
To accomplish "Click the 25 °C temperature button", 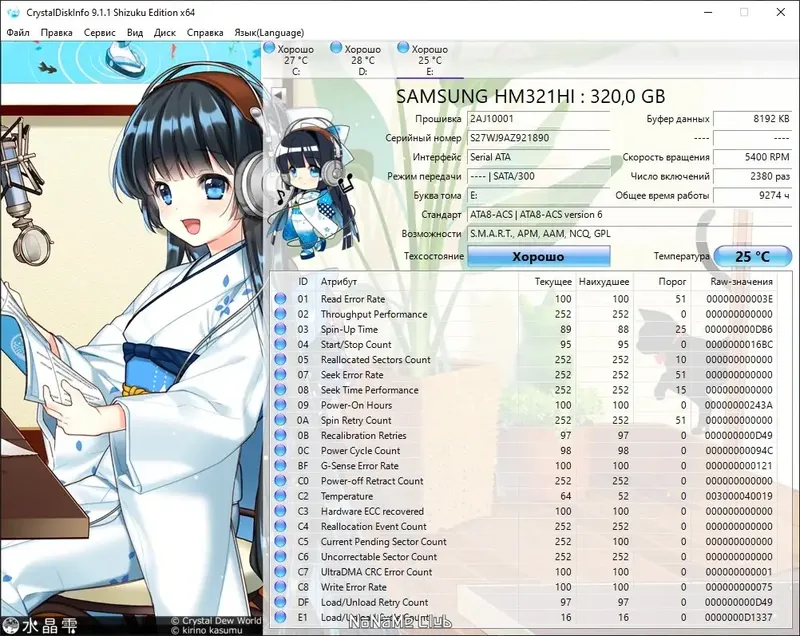I will click(x=752, y=257).
